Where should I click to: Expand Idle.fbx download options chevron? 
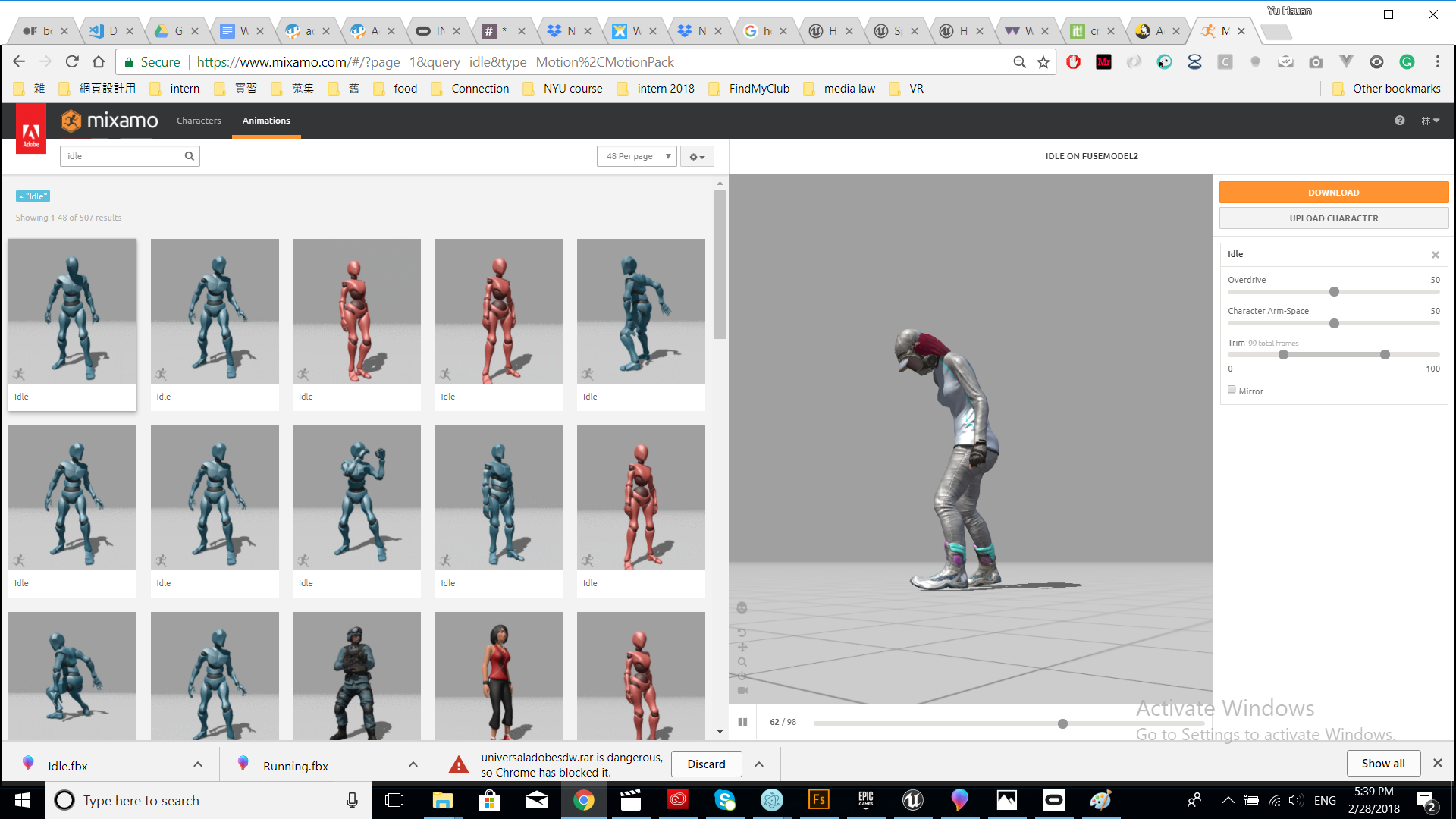pos(198,764)
